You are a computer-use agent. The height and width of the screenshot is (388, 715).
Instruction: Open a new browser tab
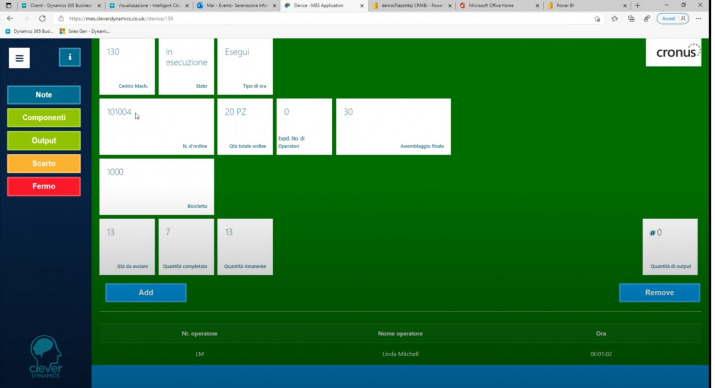click(x=637, y=5)
